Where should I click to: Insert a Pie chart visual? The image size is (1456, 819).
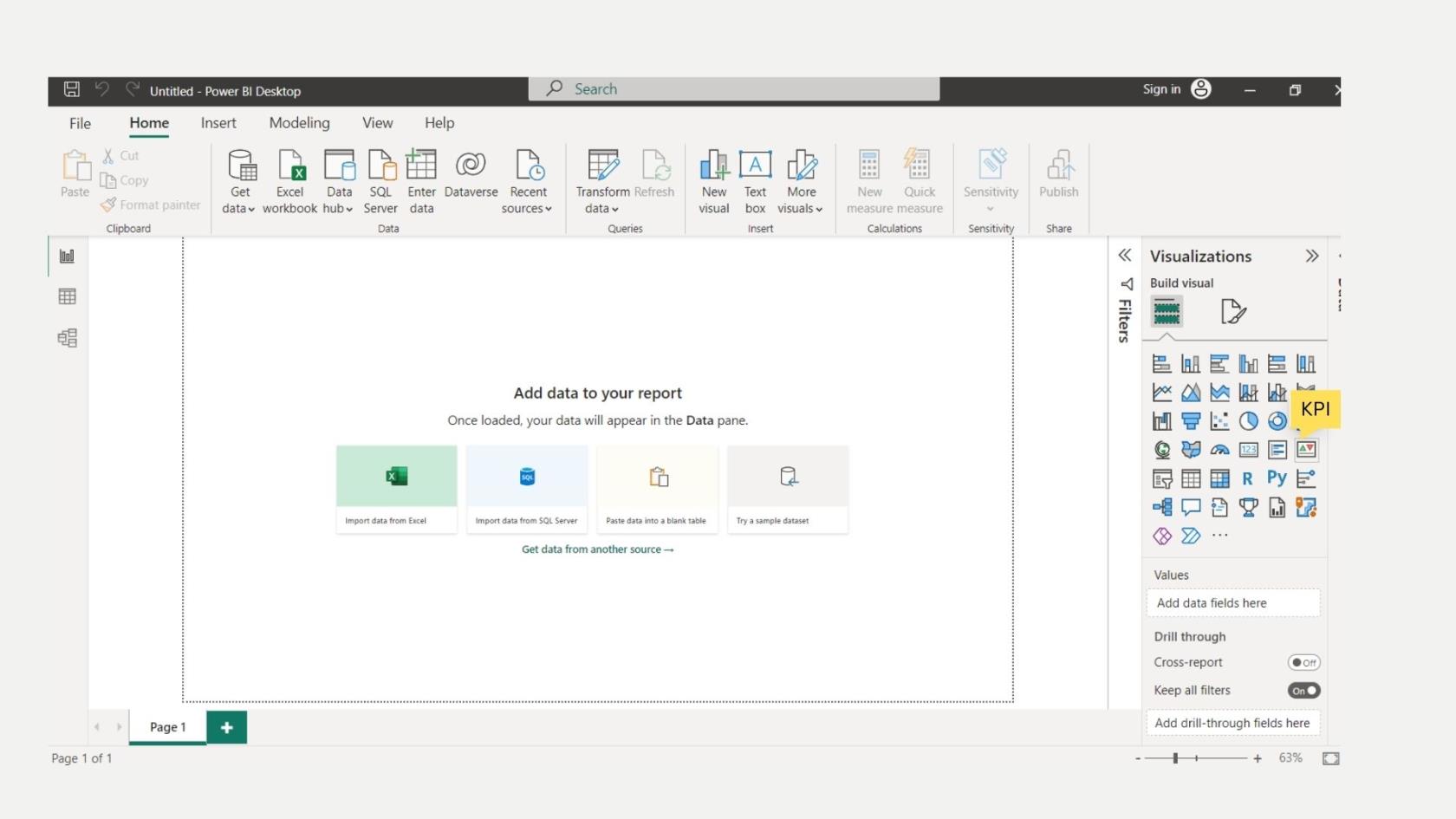pos(1248,421)
